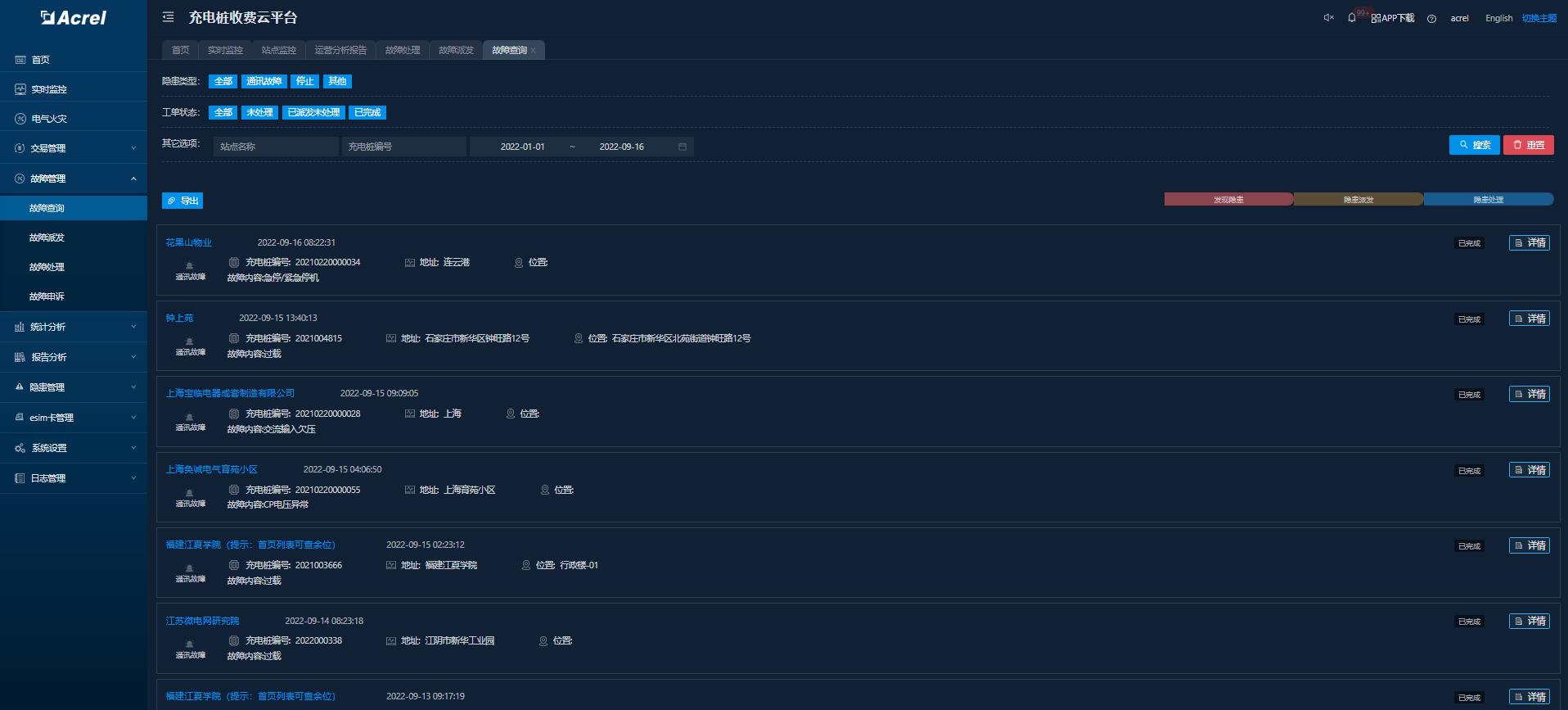
Task: Open 详情 for 花果山物业 record
Action: 1529,243
